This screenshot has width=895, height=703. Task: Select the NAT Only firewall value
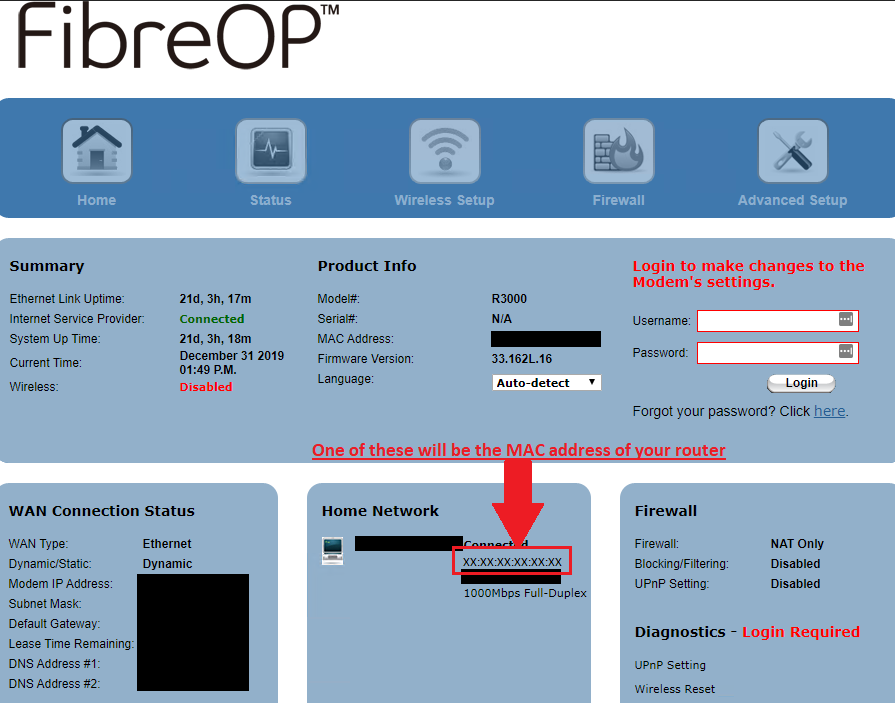click(797, 544)
